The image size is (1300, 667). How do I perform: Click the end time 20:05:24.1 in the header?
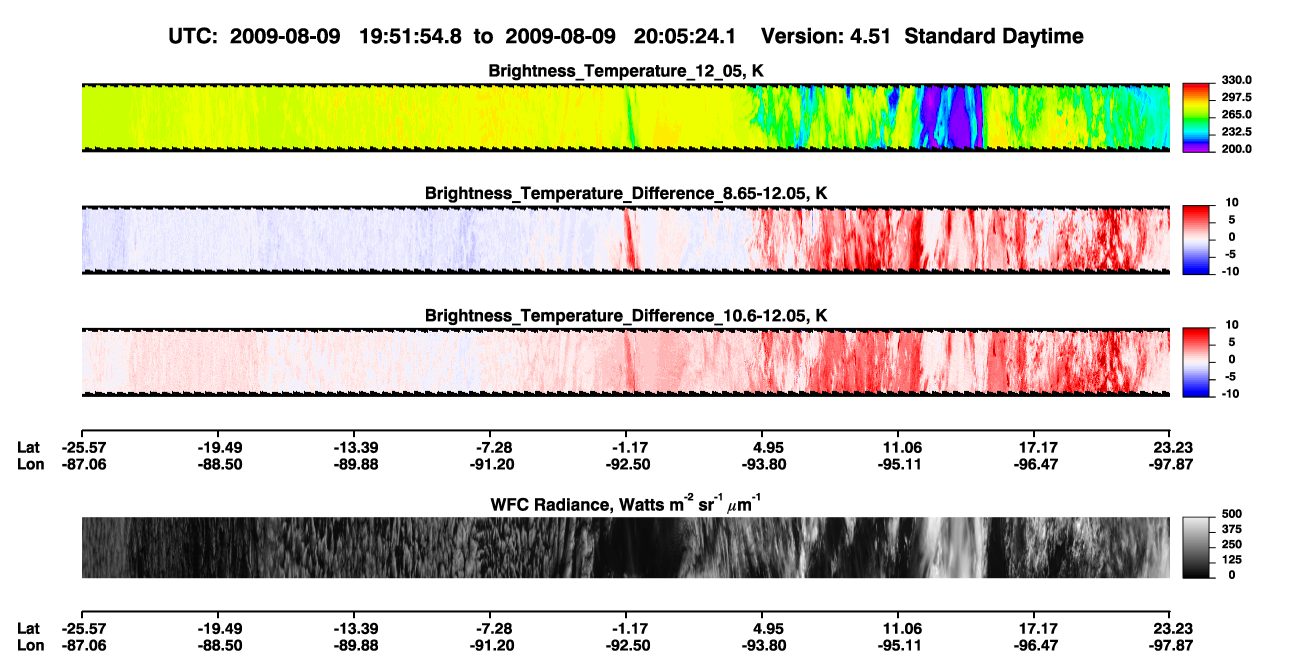coord(685,36)
